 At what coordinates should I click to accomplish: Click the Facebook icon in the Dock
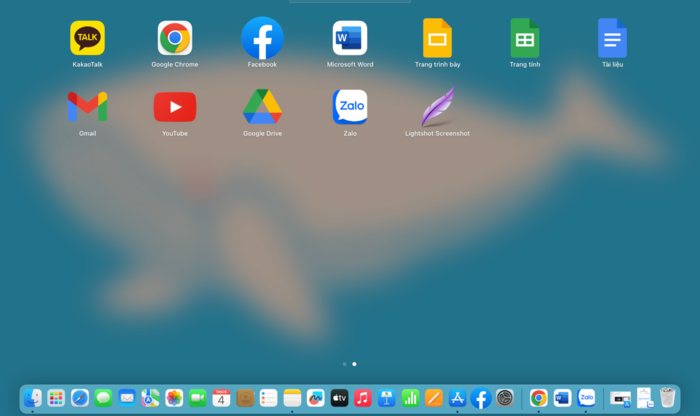coord(481,398)
